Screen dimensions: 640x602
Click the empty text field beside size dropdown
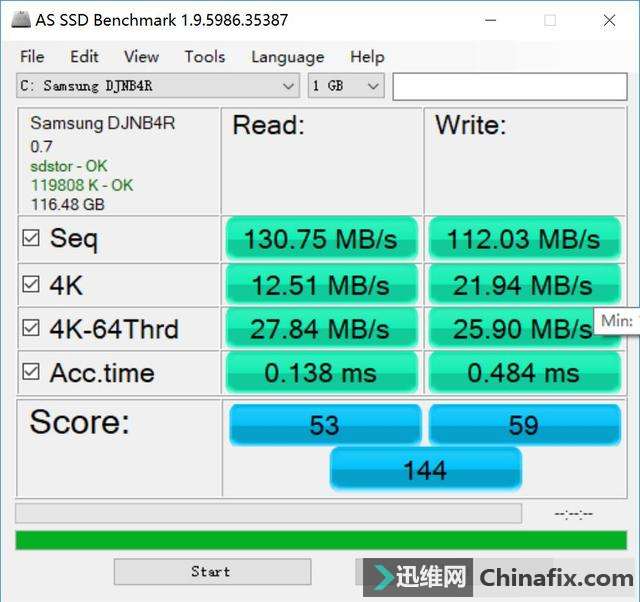click(x=510, y=87)
